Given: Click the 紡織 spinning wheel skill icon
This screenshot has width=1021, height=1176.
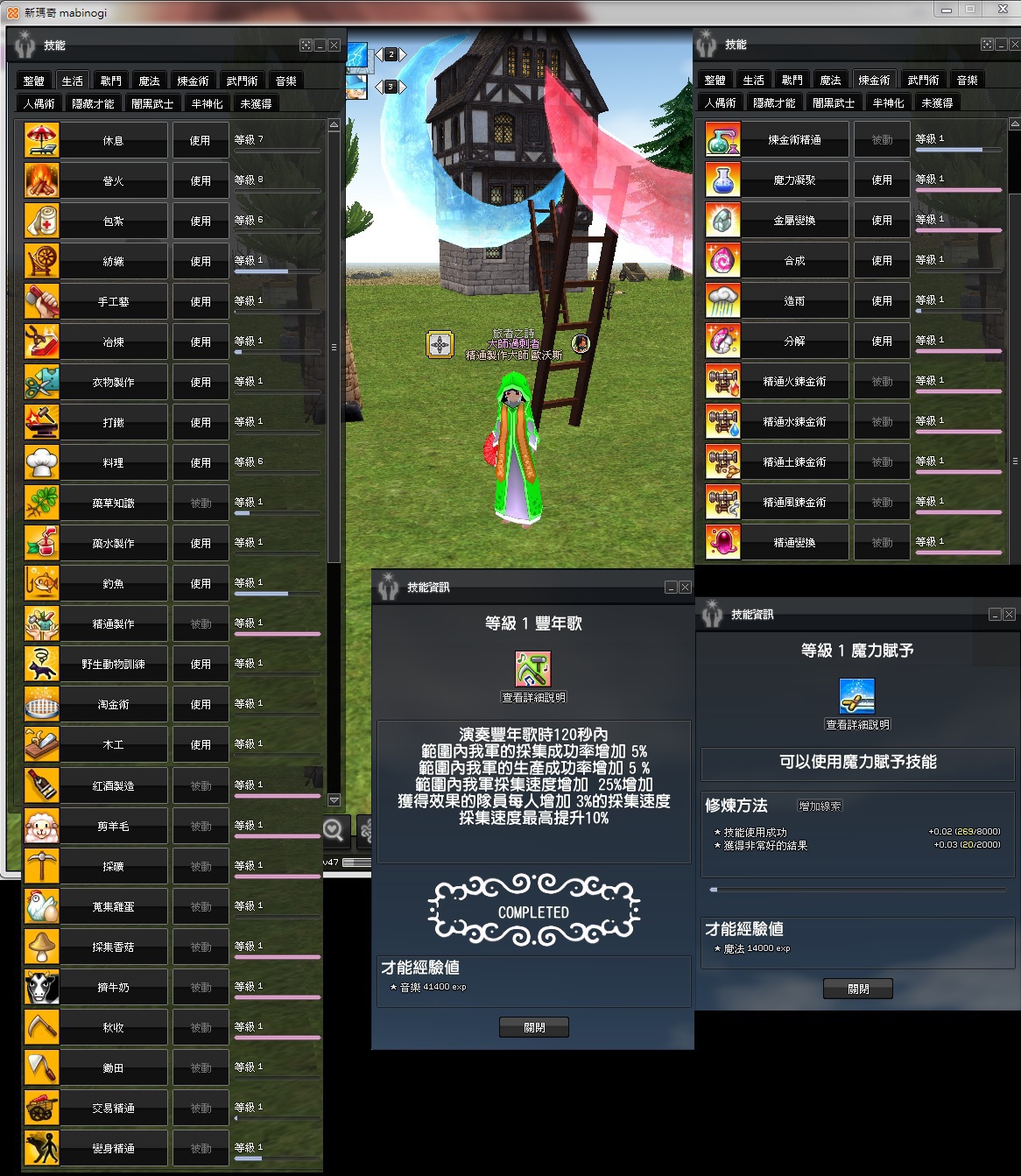Looking at the screenshot, I should [x=41, y=261].
